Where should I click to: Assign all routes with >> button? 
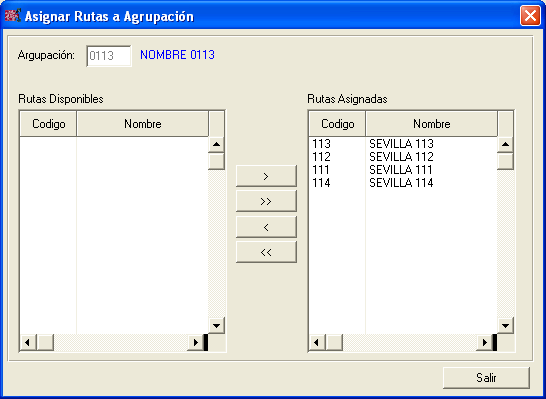pos(266,201)
